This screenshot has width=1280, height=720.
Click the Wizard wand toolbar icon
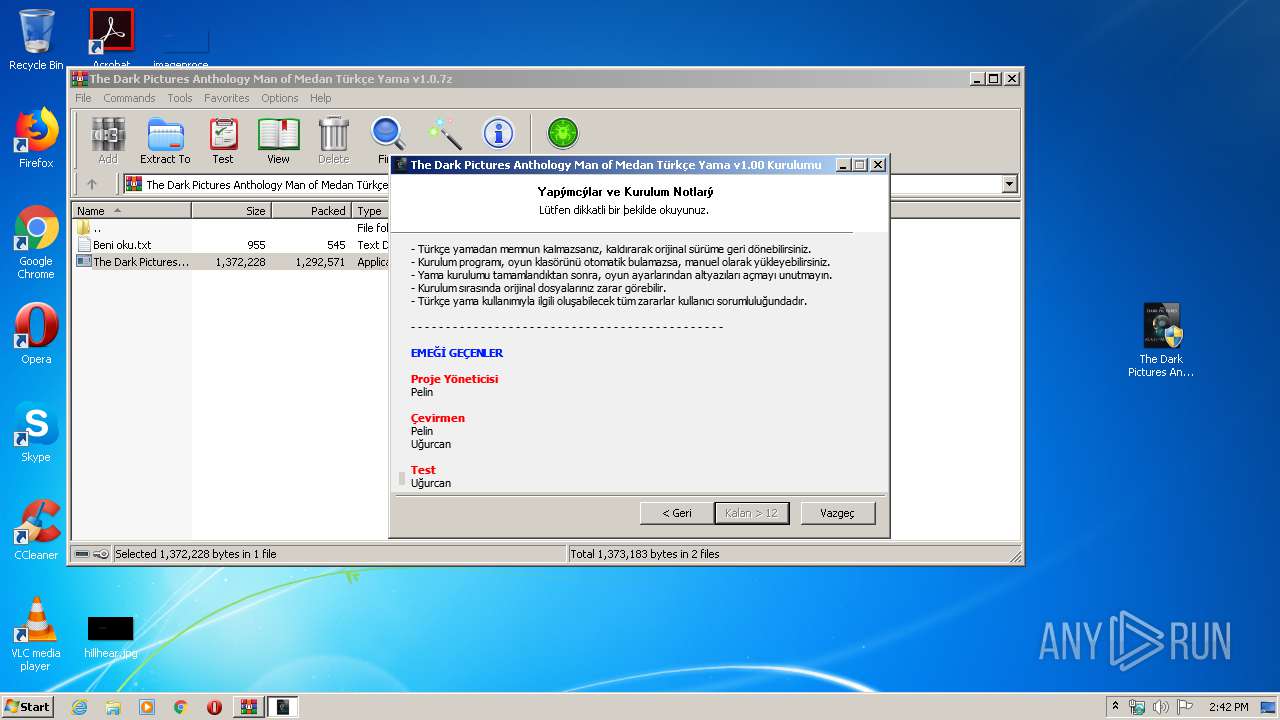443,133
